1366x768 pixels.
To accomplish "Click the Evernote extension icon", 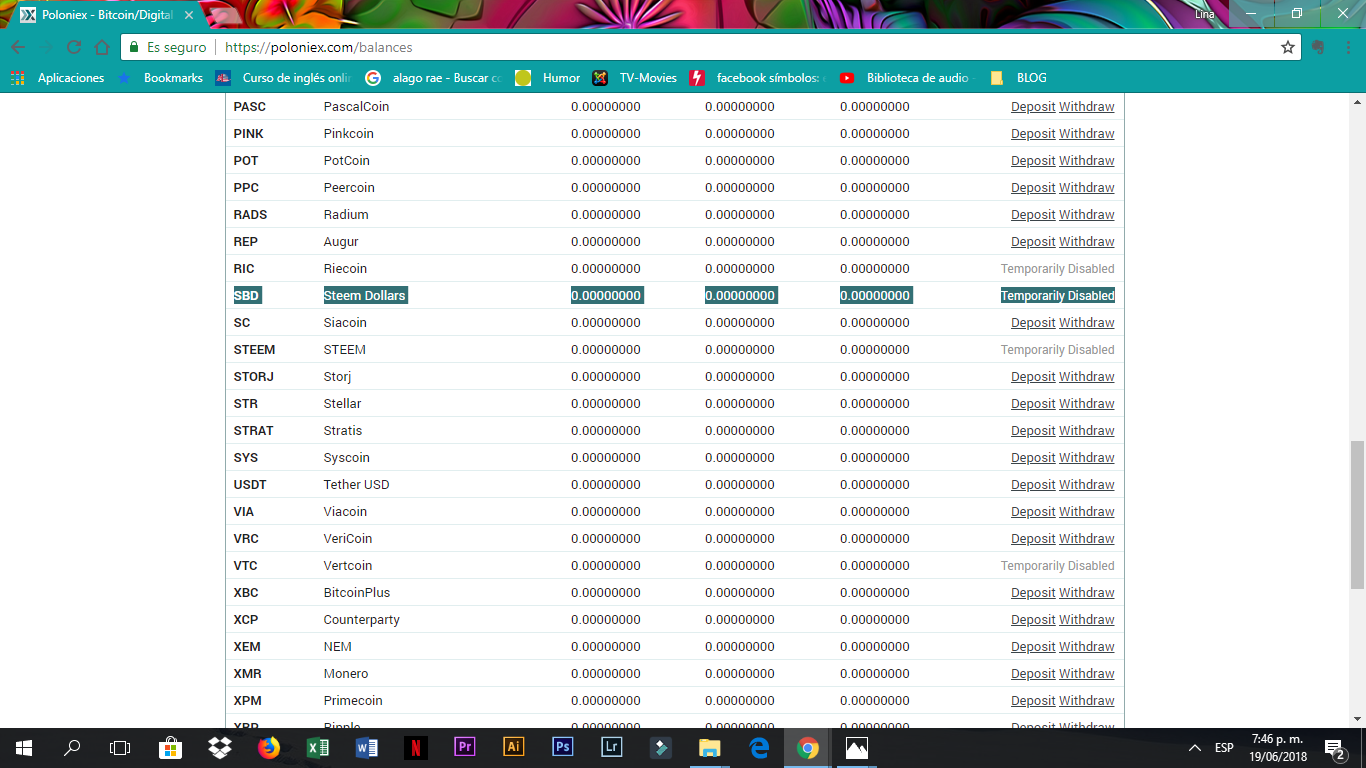I will (1319, 47).
